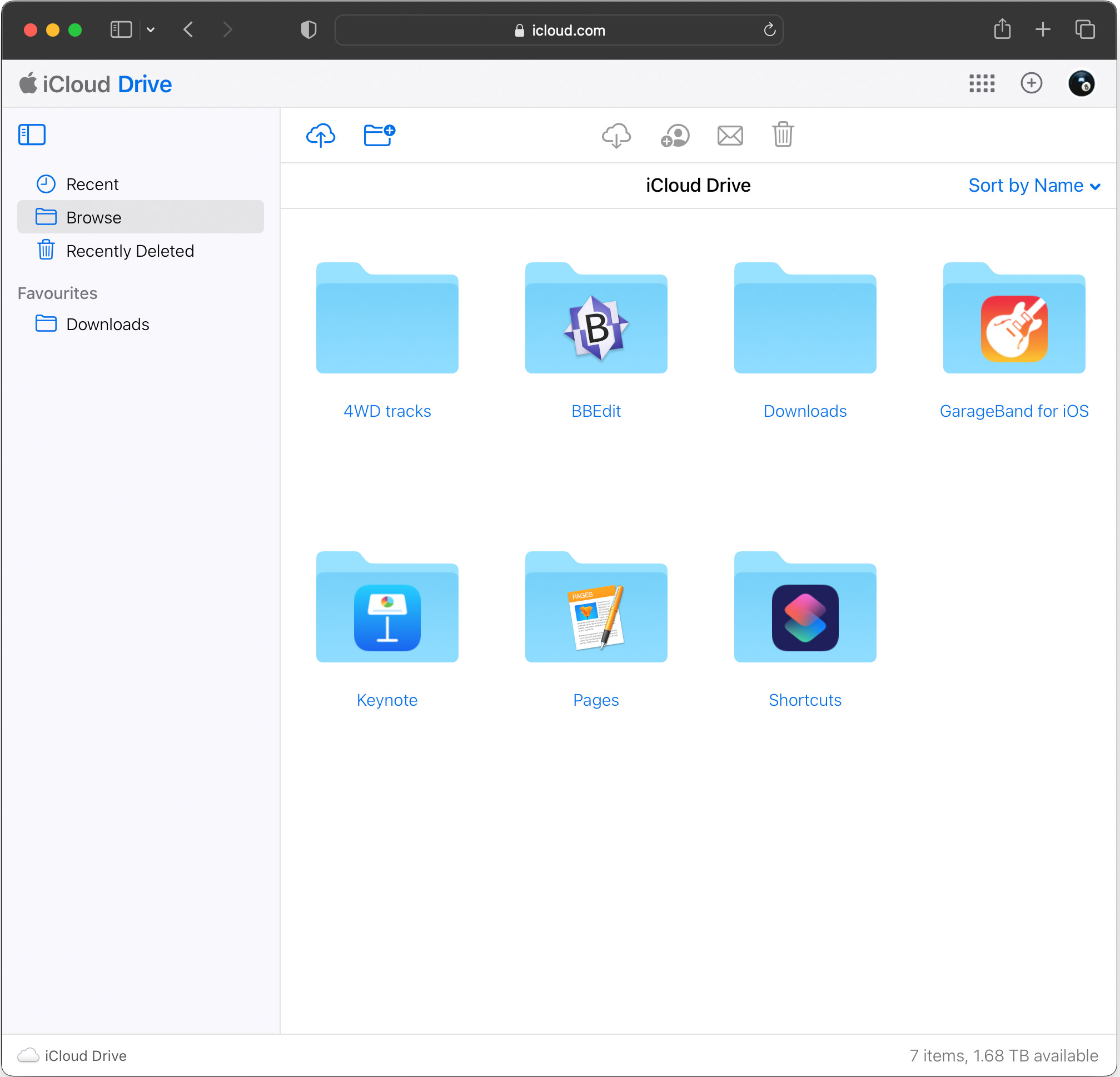Select the Keynote folder icon
Screen dimensions: 1120x1077
[387, 607]
